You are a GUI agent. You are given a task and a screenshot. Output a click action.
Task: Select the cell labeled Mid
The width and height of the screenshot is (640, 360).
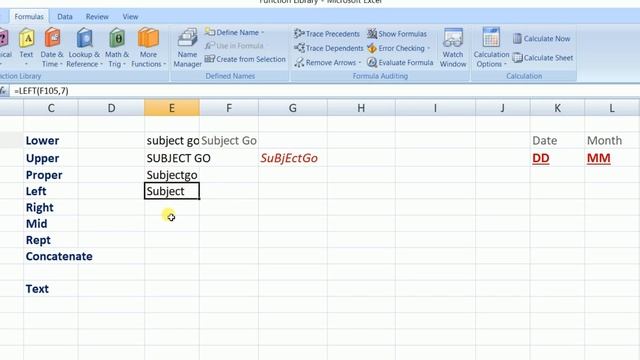tap(51, 224)
